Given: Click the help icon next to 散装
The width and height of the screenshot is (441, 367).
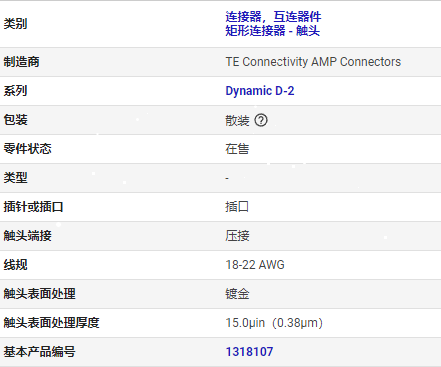Looking at the screenshot, I should 261,120.
